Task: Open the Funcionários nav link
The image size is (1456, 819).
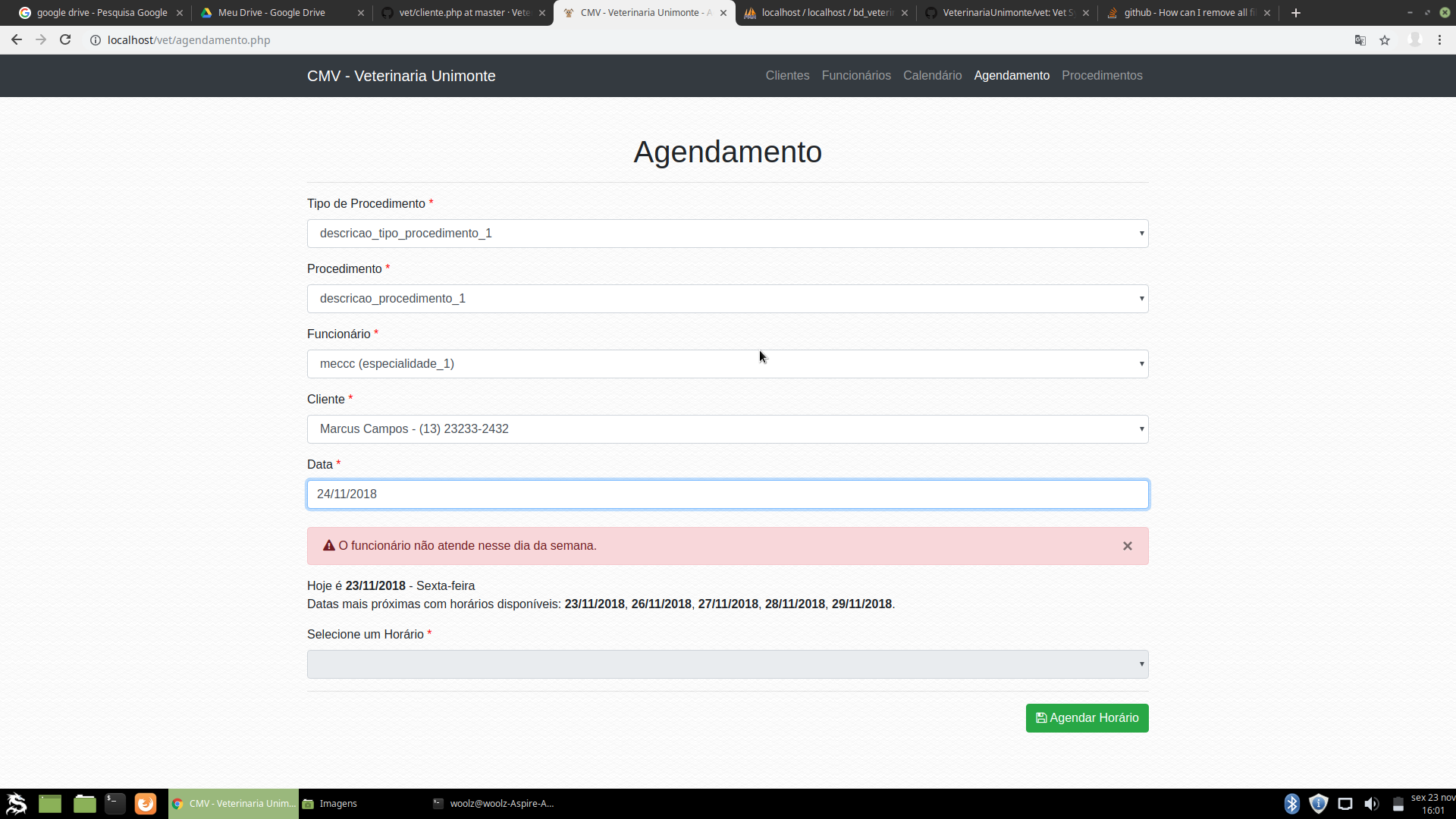Action: [x=856, y=76]
